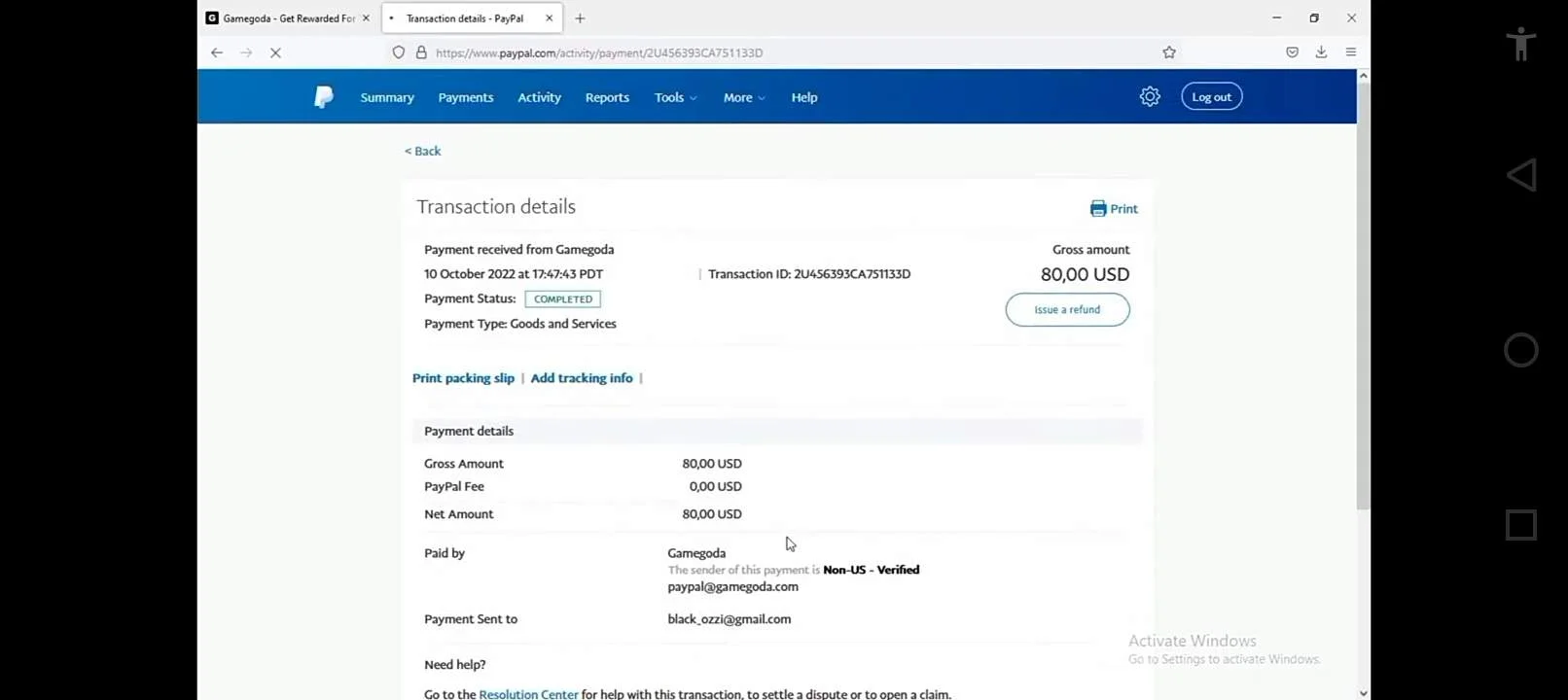Click the Transaction details page heading

[x=496, y=206]
